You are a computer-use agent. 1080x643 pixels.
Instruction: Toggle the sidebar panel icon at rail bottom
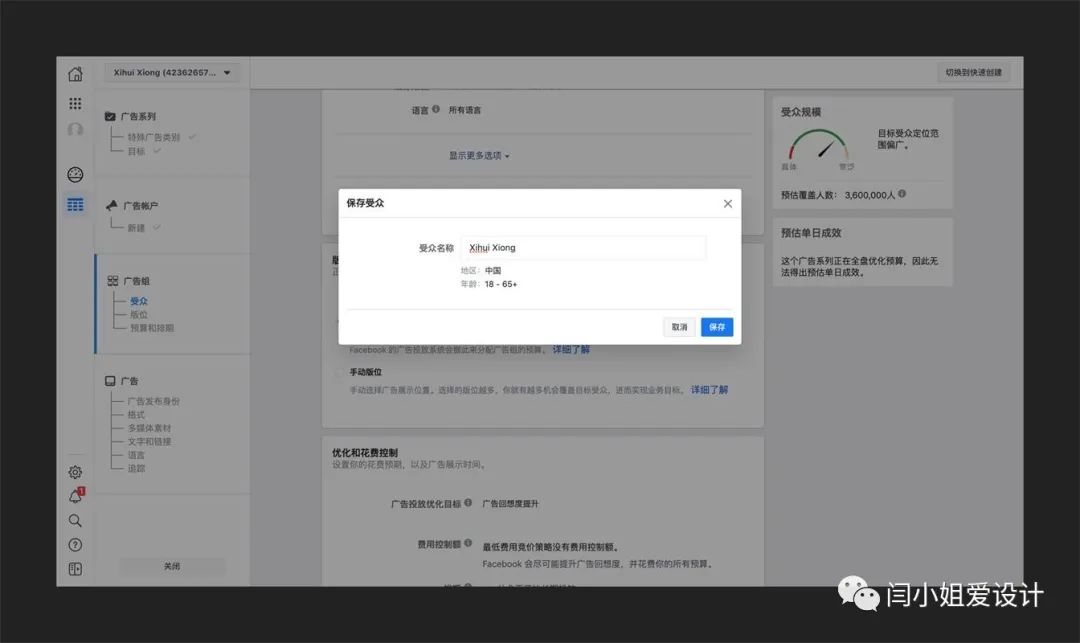pyautogui.click(x=75, y=569)
